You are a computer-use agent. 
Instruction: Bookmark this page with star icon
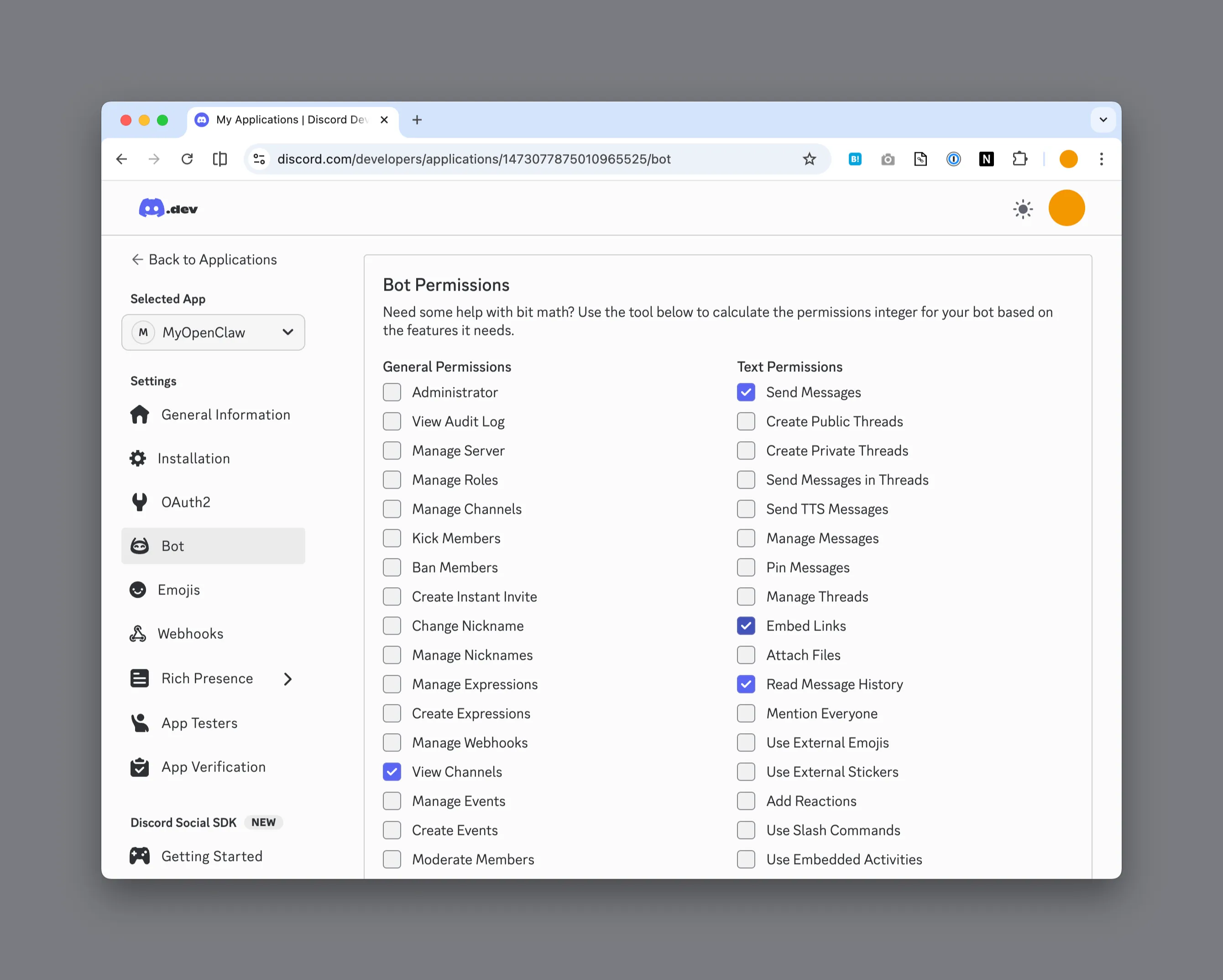(809, 159)
